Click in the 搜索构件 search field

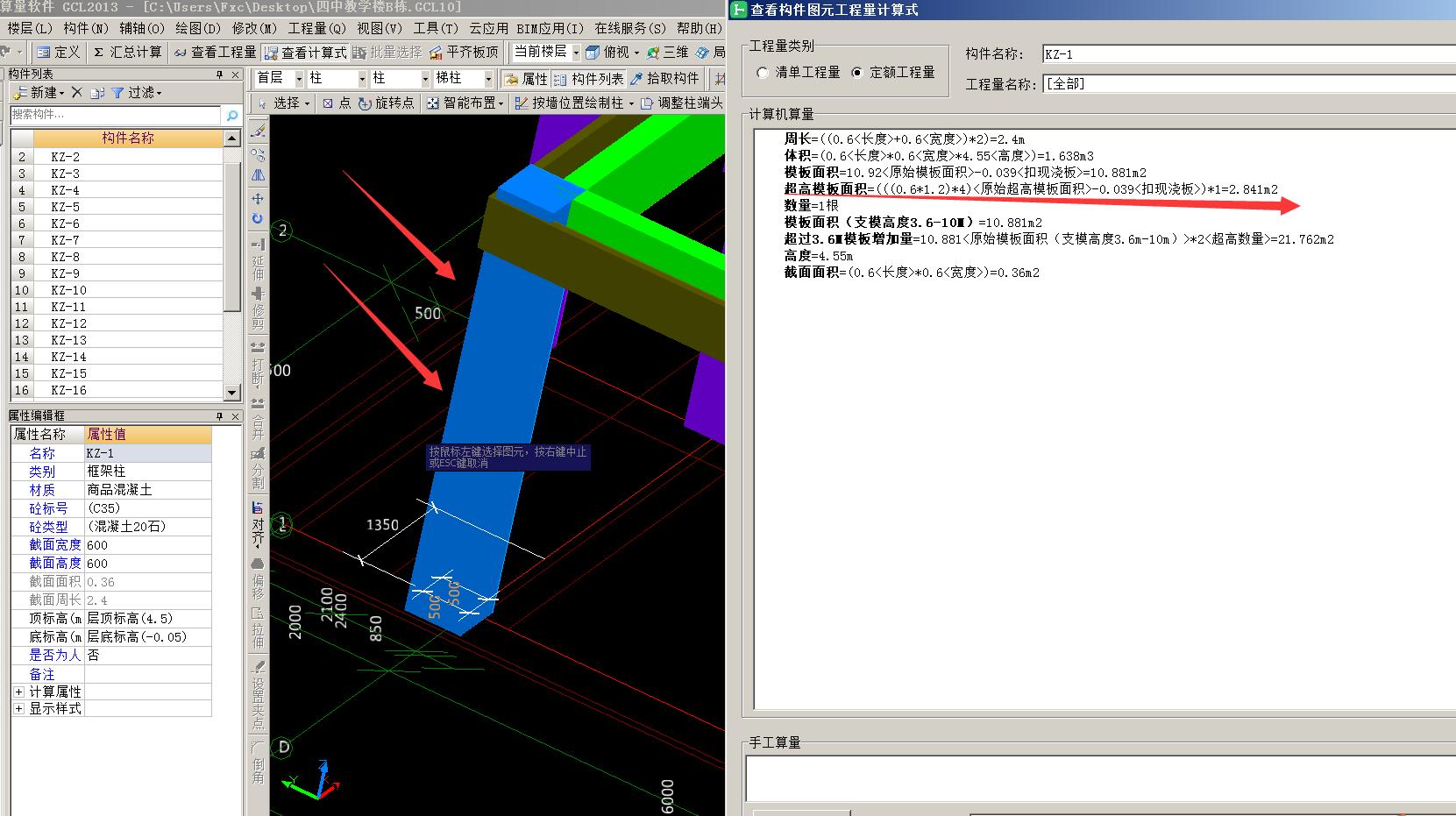click(x=116, y=115)
